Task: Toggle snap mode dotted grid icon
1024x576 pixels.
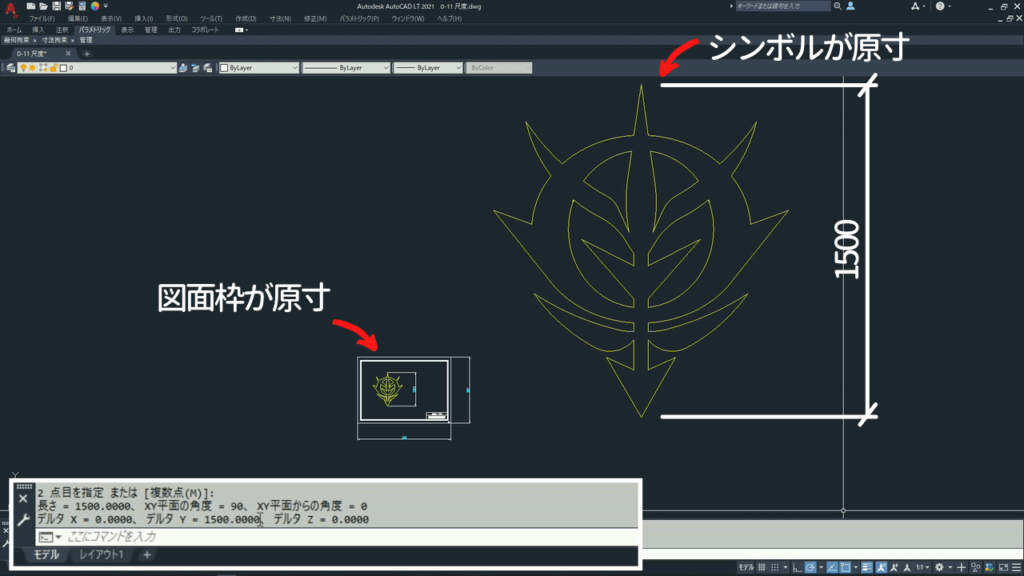Action: pyautogui.click(x=775, y=568)
